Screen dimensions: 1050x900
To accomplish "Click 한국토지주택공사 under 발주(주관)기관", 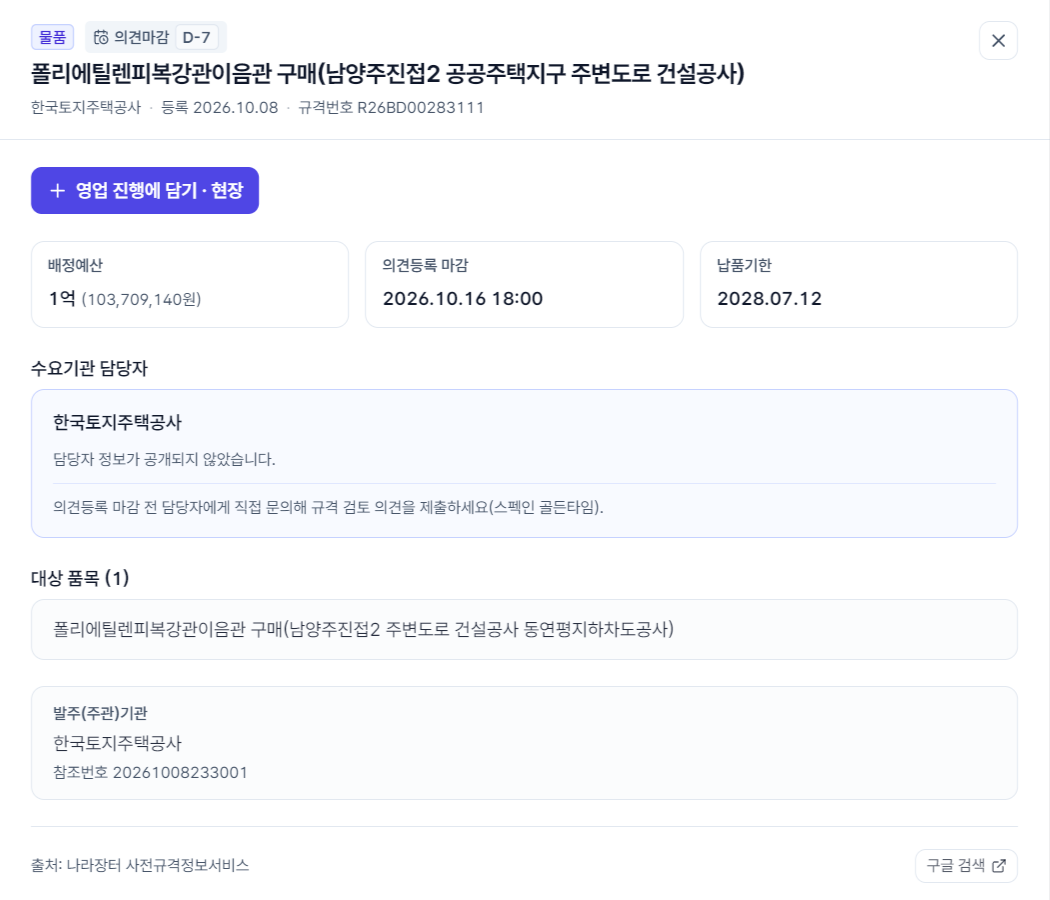I will [x=118, y=743].
